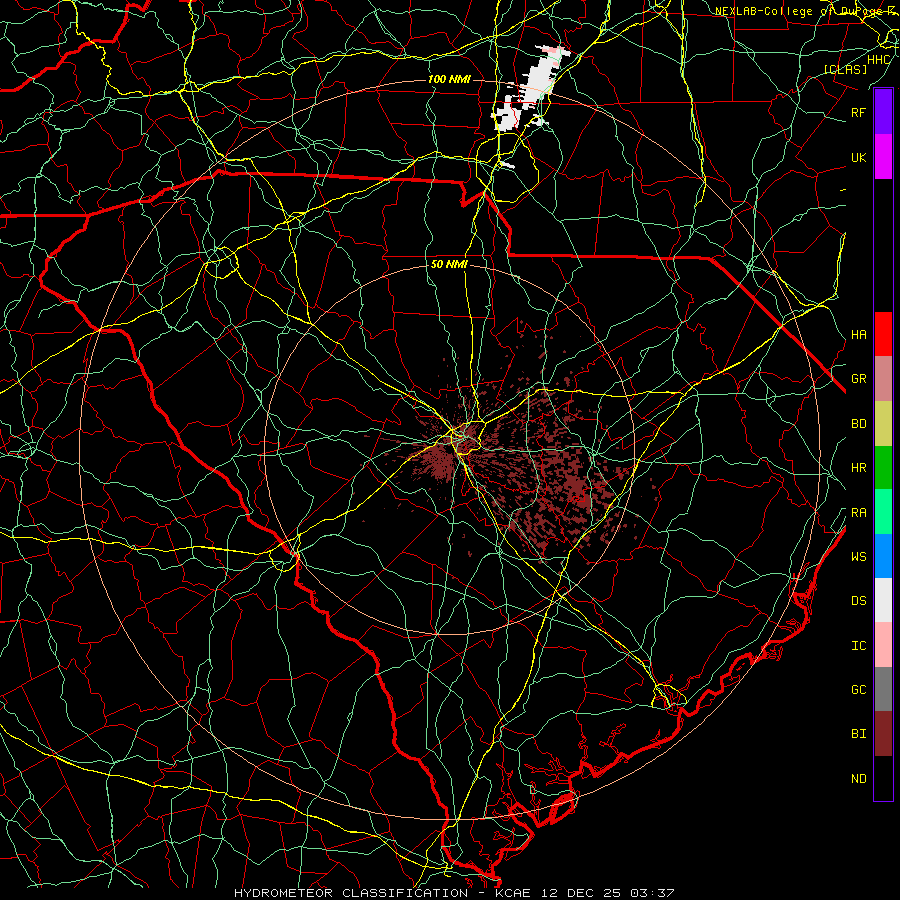This screenshot has width=900, height=900.
Task: Select the BD yellow-olive legend swatch
Action: (883, 424)
